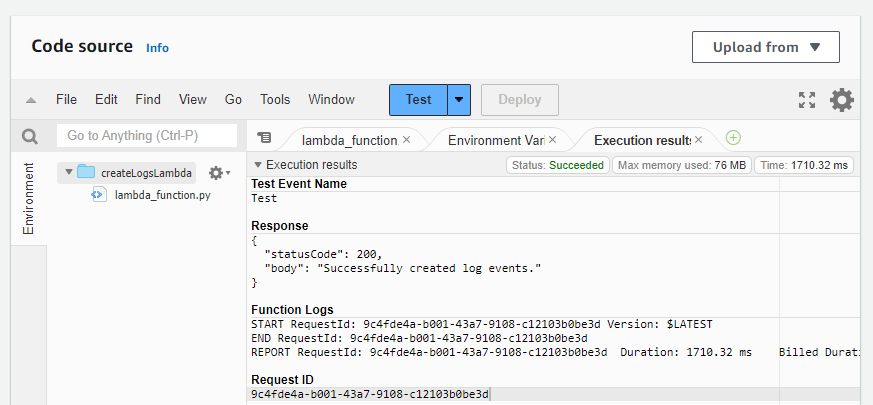Close the Execution results tab
The height and width of the screenshot is (405, 873).
tap(698, 140)
